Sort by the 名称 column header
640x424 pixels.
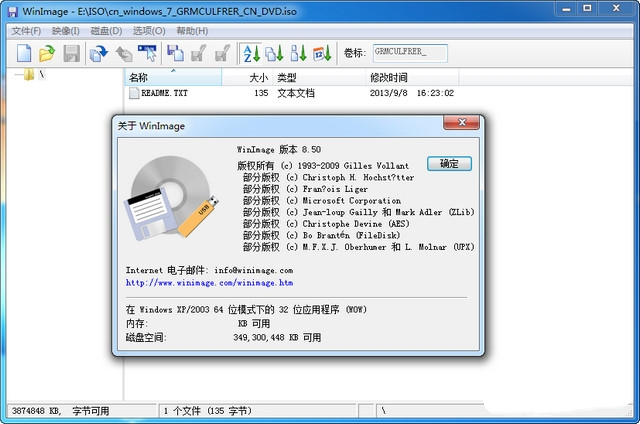click(x=173, y=77)
